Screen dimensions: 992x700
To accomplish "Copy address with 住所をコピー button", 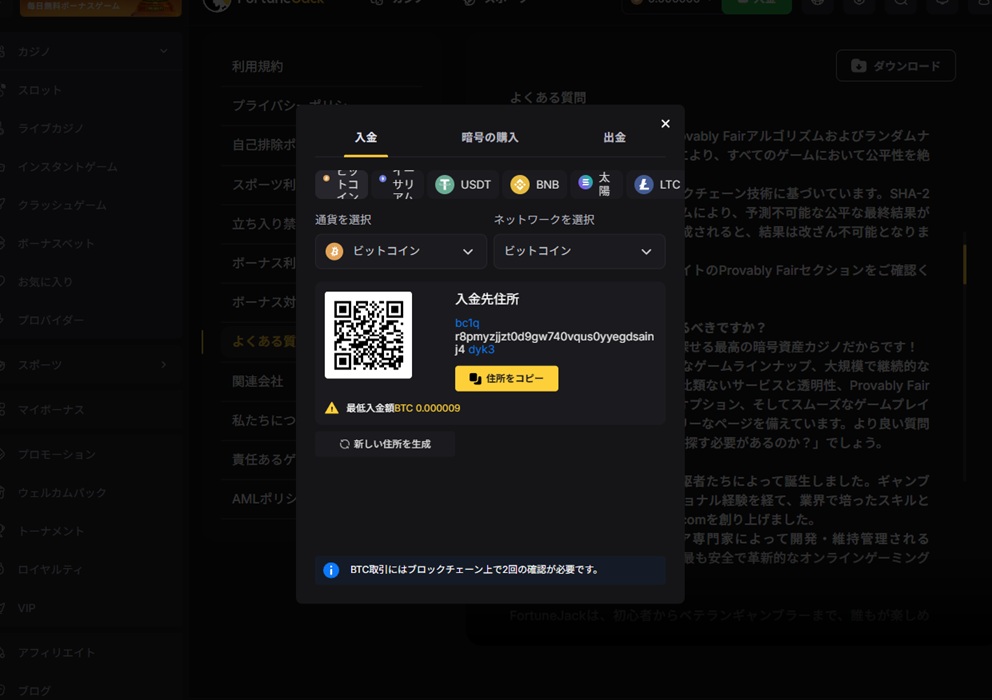I will pos(506,378).
